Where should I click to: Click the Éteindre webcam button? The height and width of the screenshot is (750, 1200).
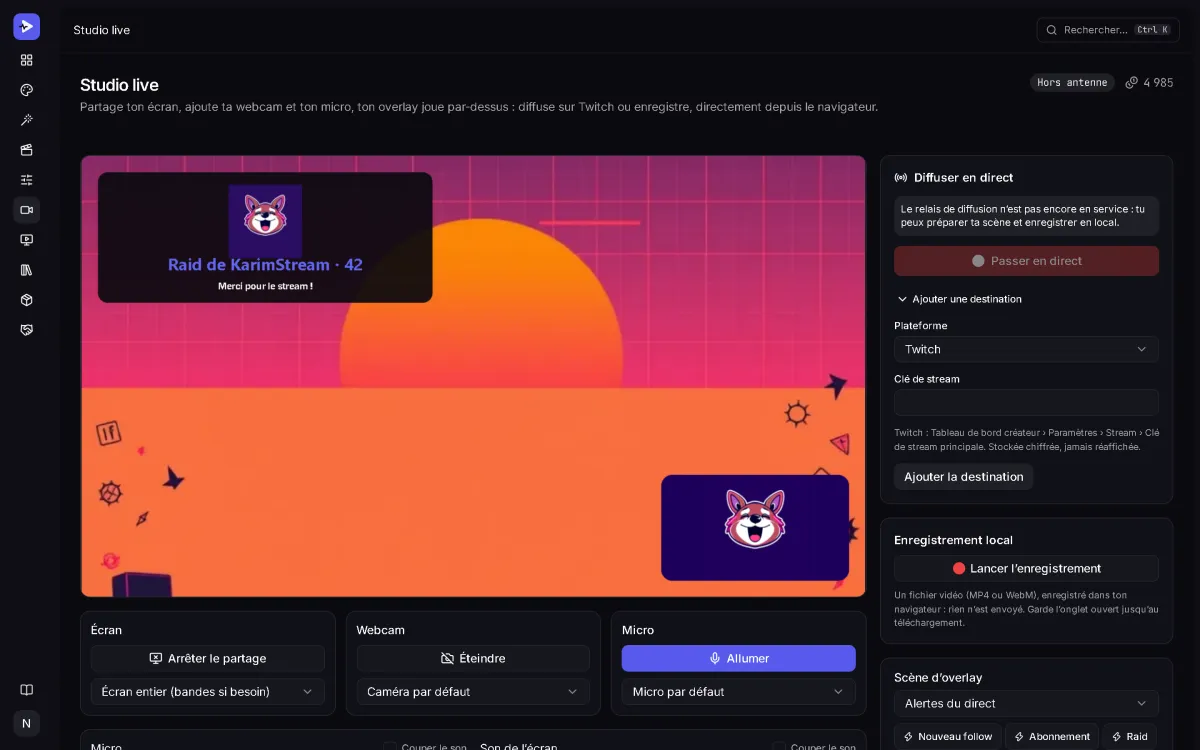(x=473, y=658)
